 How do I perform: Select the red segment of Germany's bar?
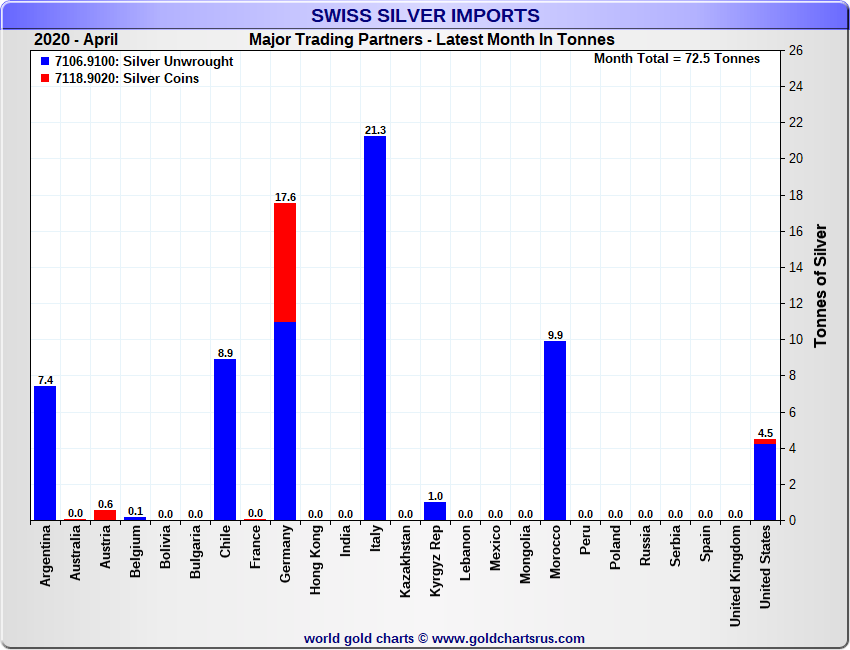point(285,262)
